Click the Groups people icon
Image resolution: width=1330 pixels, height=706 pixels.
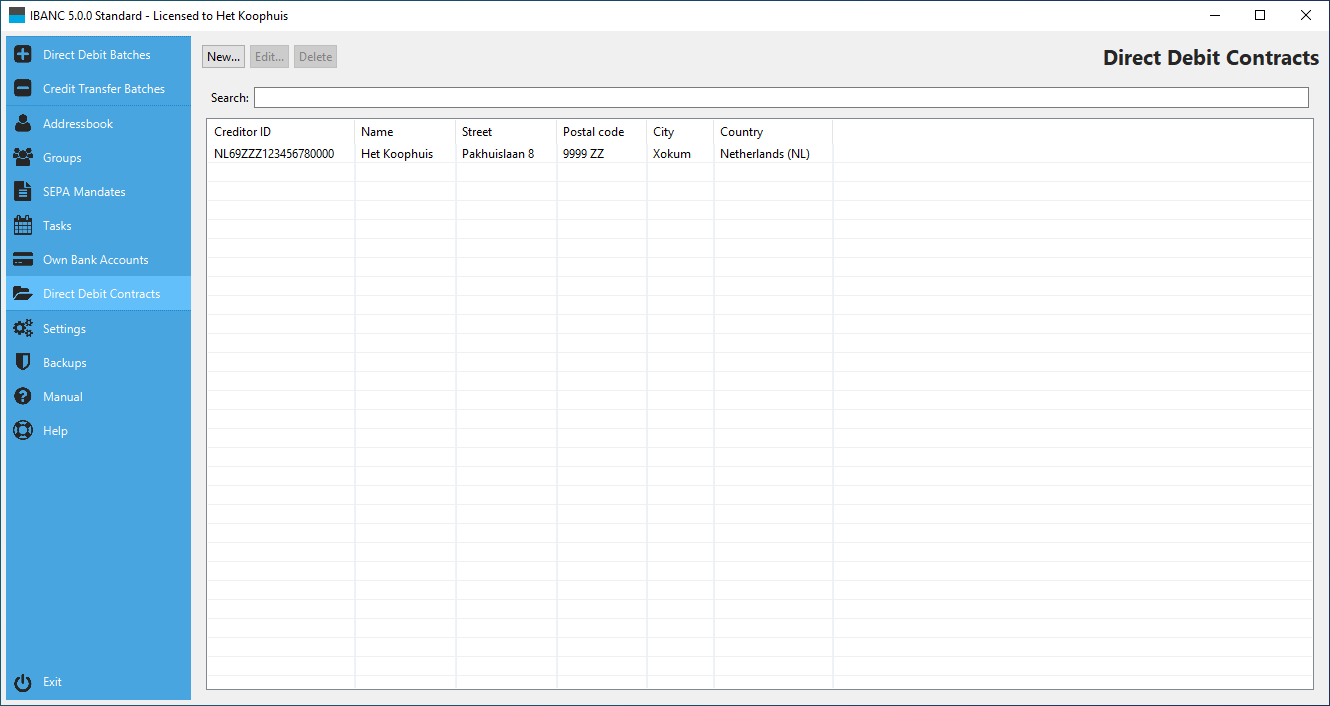pos(23,158)
